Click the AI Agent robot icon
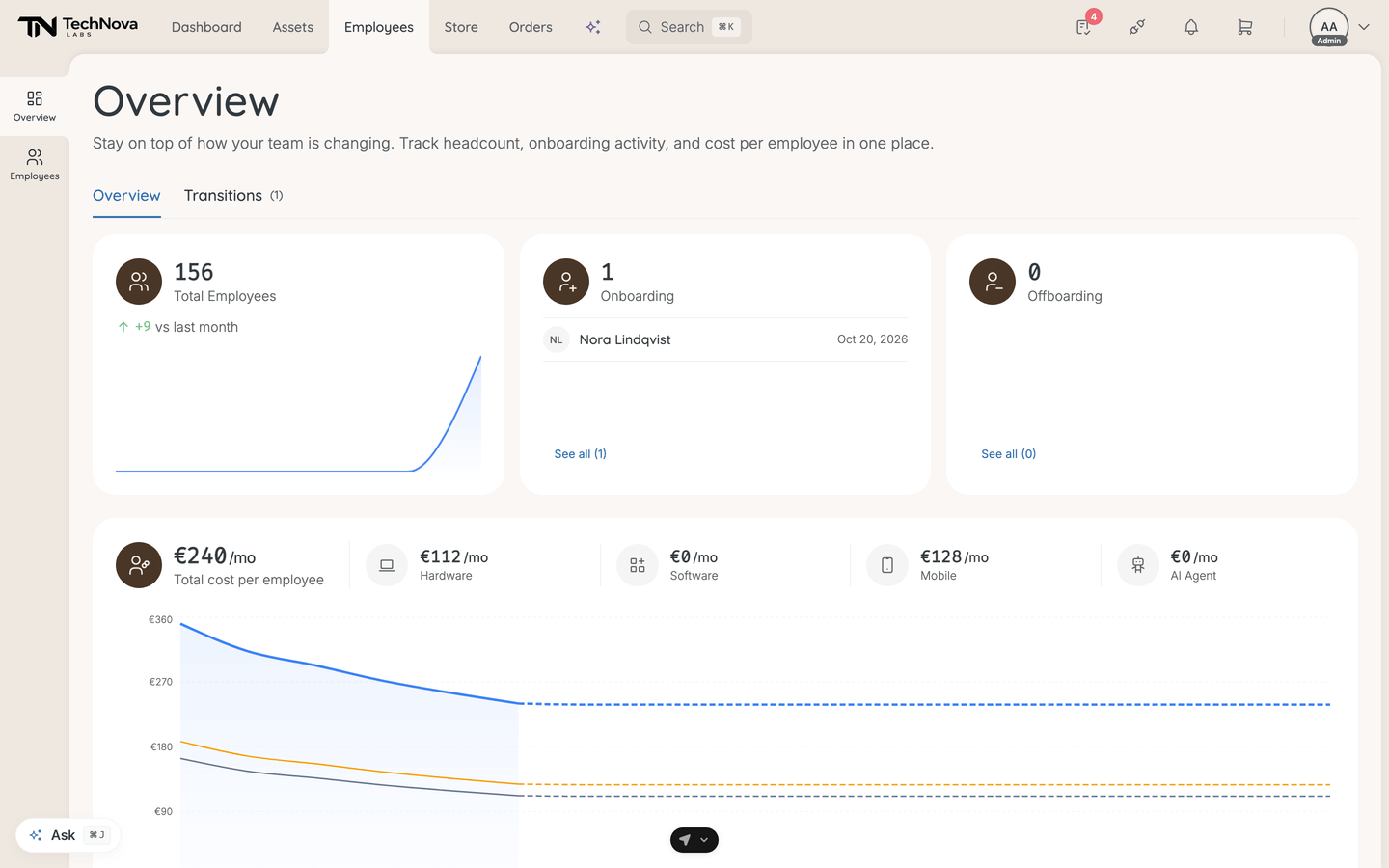1389x868 pixels. pyautogui.click(x=1138, y=565)
